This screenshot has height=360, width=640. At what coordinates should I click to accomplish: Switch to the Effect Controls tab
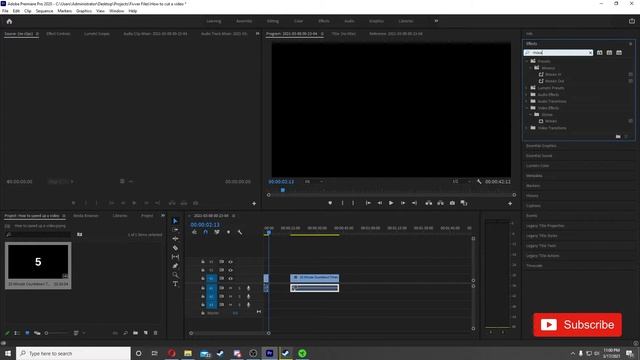point(58,34)
